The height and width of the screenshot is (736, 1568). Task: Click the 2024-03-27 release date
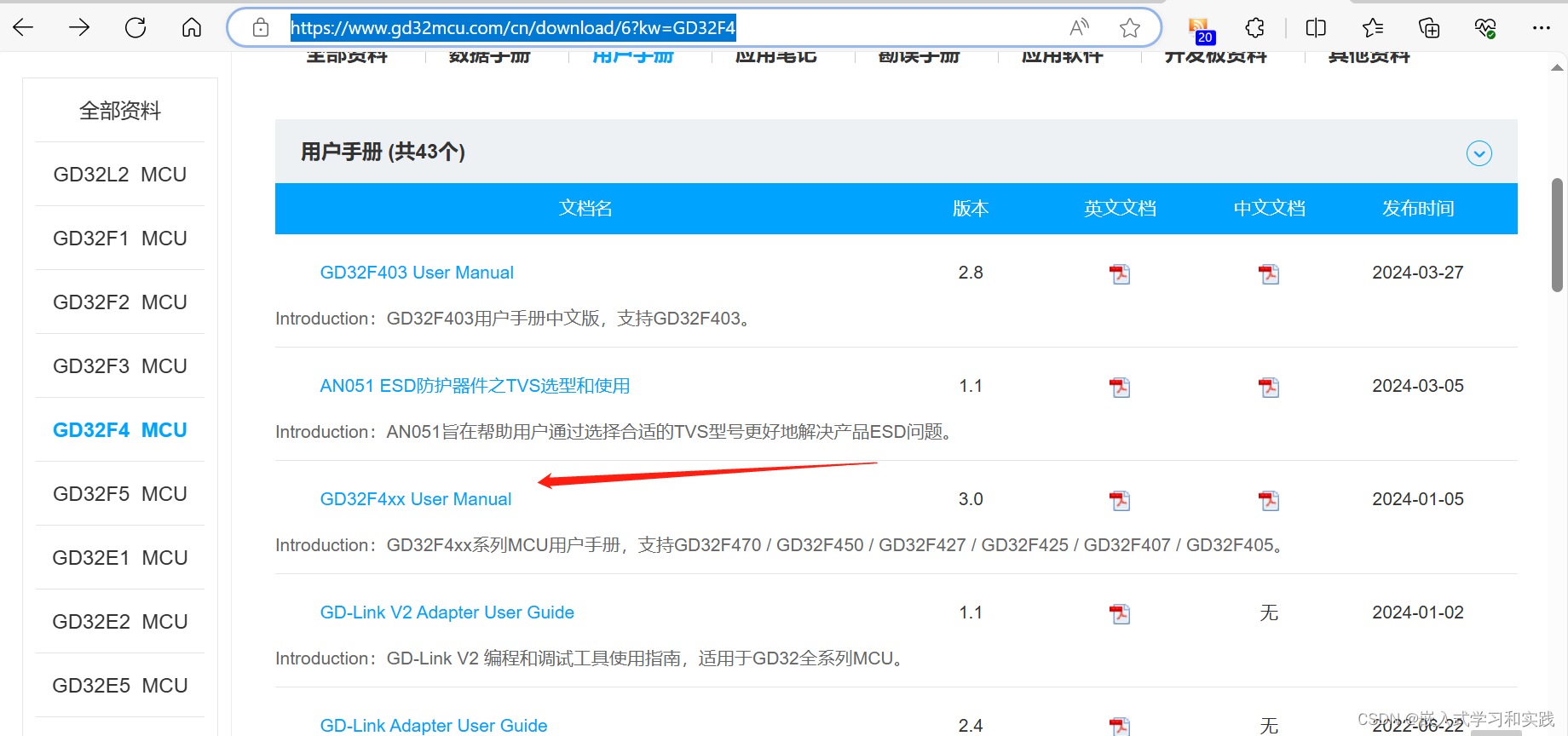click(x=1418, y=273)
